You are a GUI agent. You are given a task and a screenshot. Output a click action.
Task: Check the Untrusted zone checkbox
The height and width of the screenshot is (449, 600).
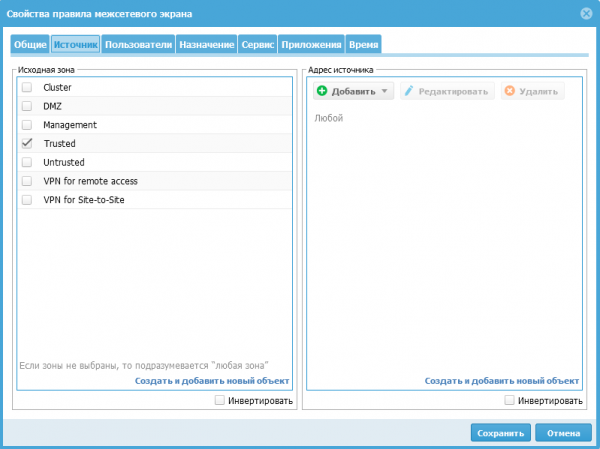point(27,162)
